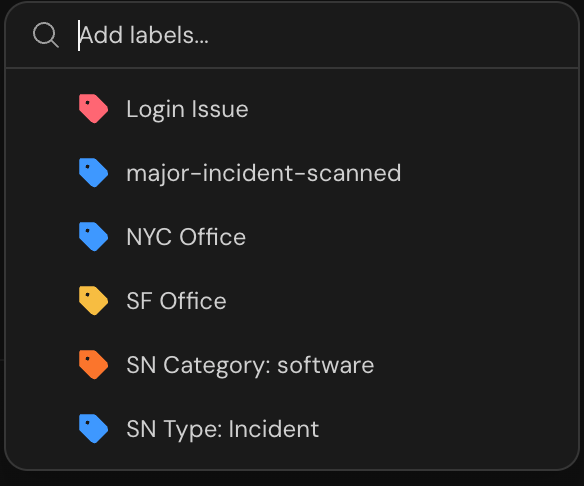The image size is (584, 486).
Task: Click the search magnifier icon
Action: coord(46,35)
